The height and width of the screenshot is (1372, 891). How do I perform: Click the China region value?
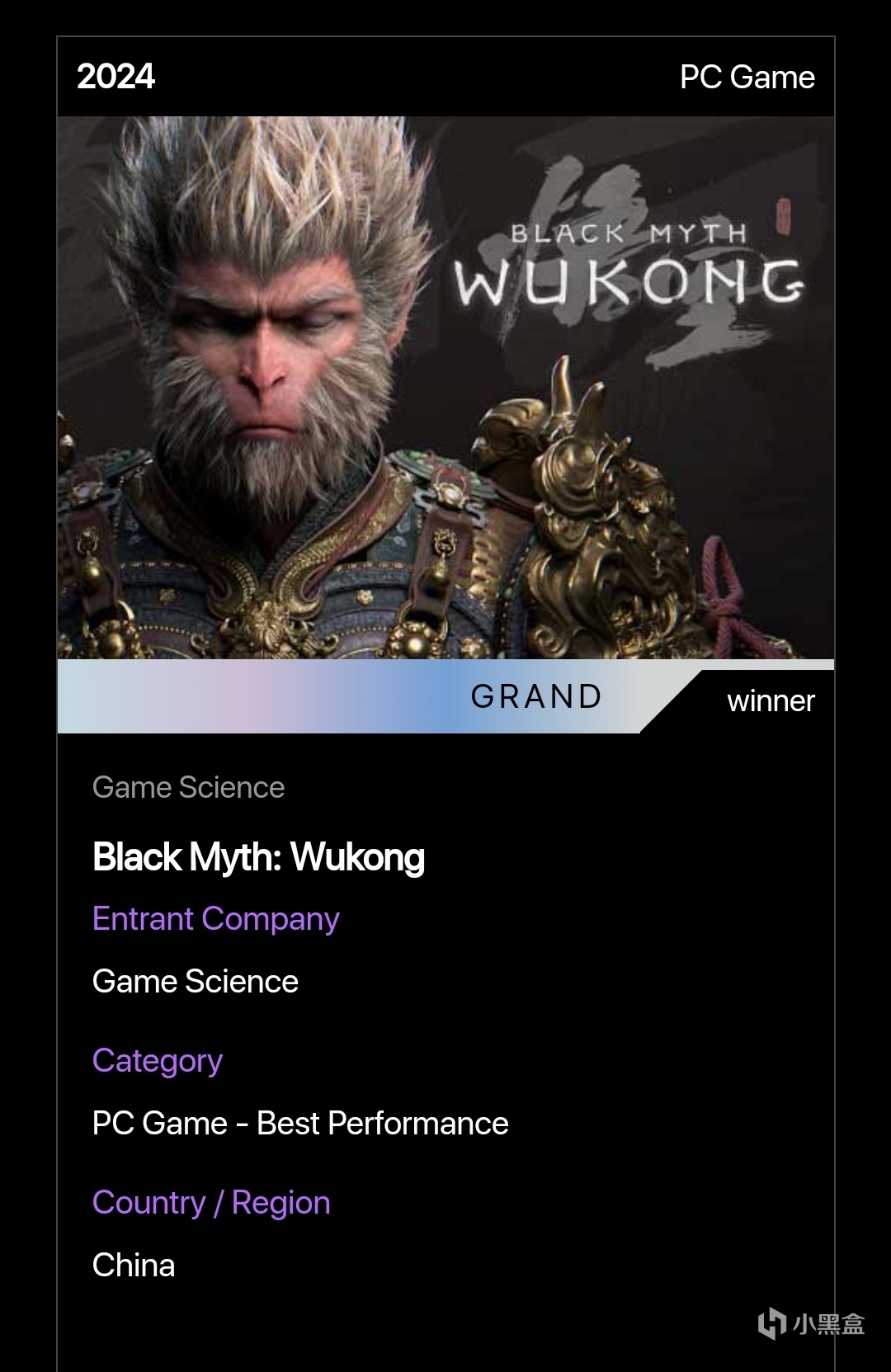[134, 1265]
